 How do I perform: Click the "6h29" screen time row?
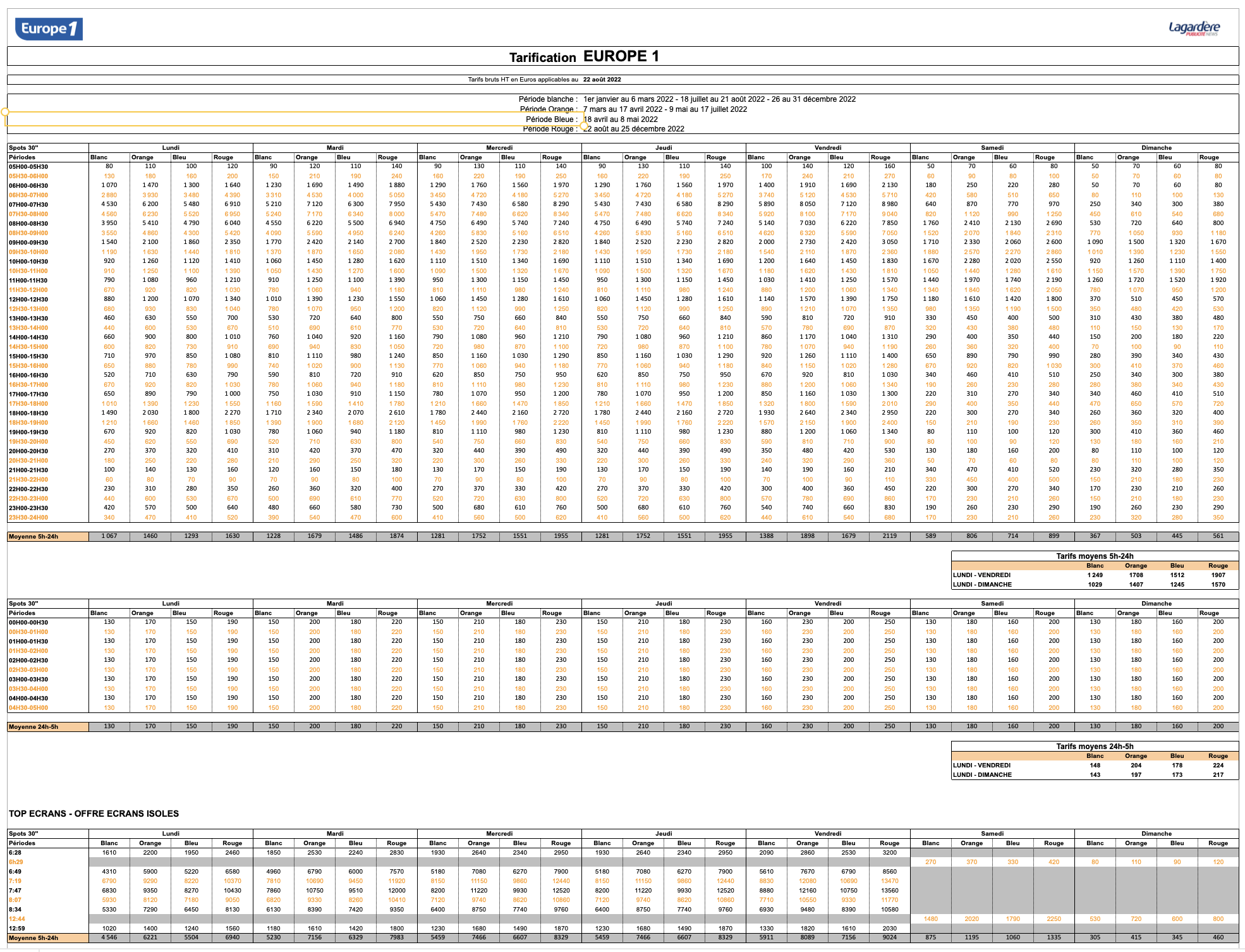pos(16,862)
